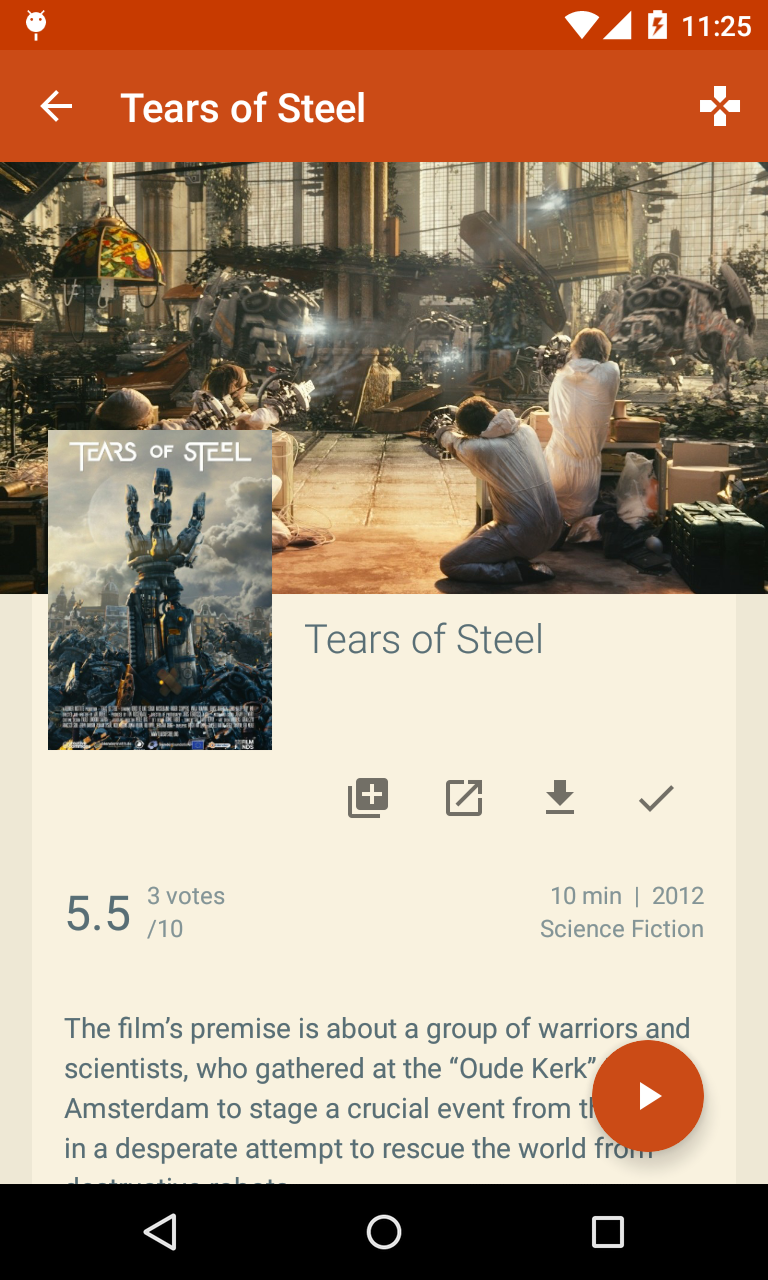This screenshot has width=768, height=1280.
Task: Tap the battery icon in status bar
Action: [x=657, y=25]
